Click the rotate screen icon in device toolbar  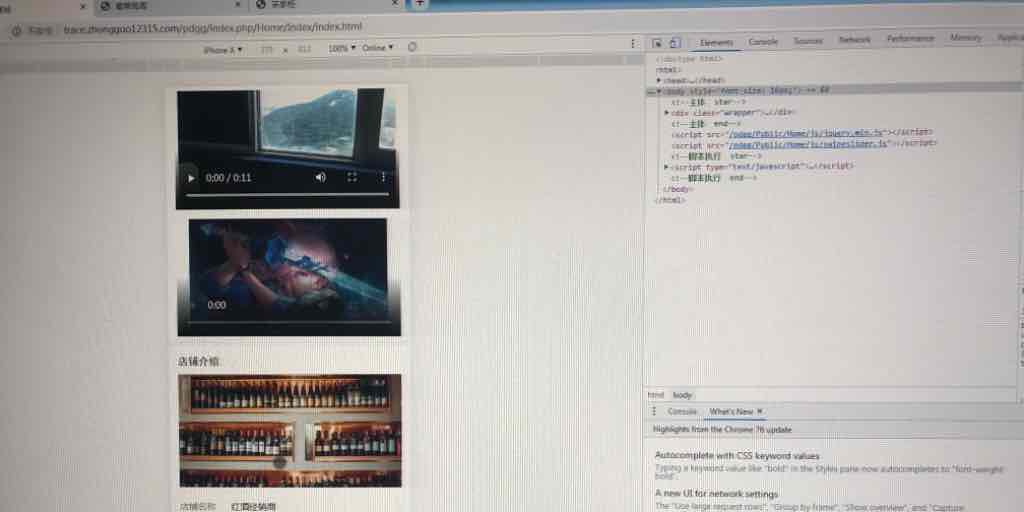[413, 47]
